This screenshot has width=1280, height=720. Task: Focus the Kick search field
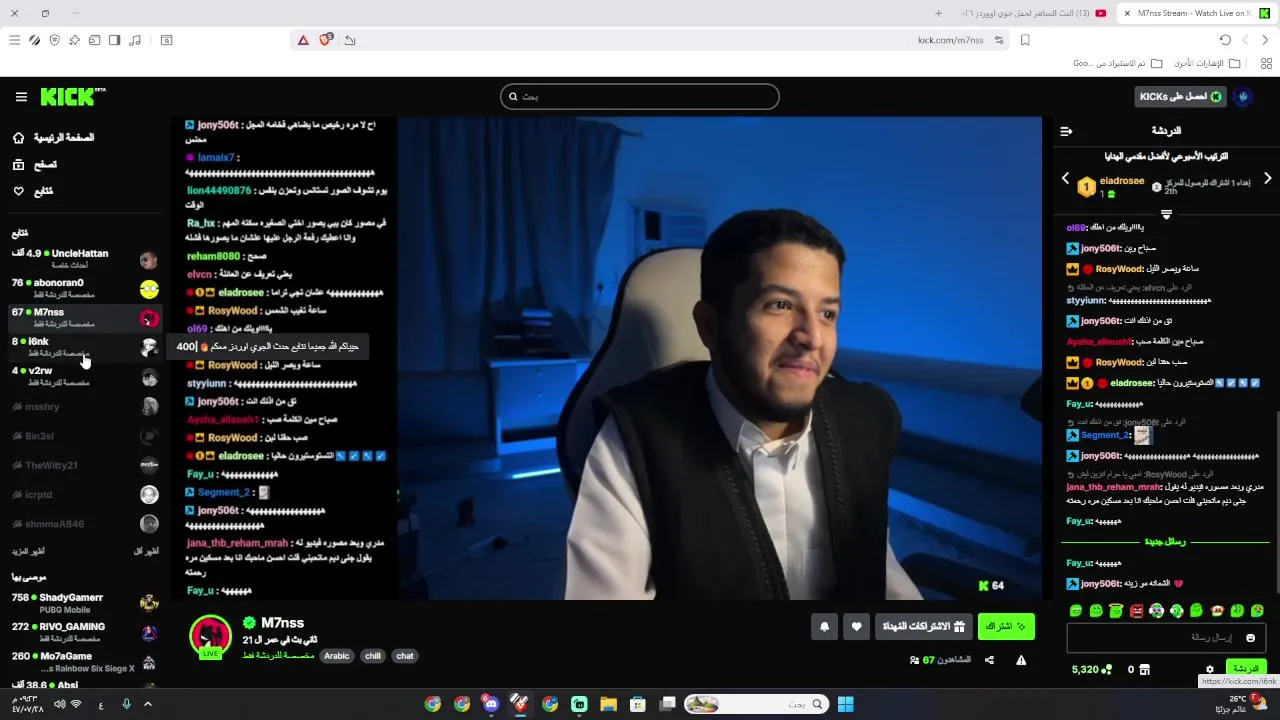(640, 96)
